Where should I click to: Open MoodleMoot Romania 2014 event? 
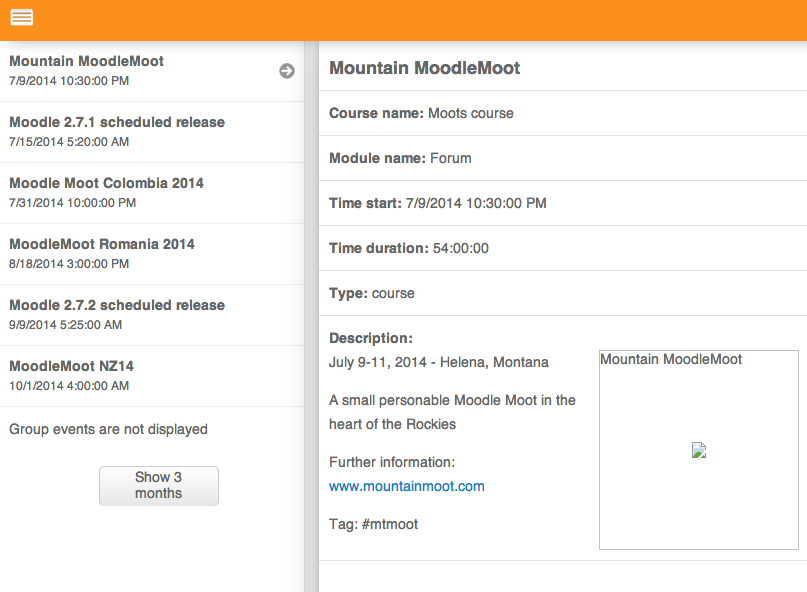tap(152, 254)
